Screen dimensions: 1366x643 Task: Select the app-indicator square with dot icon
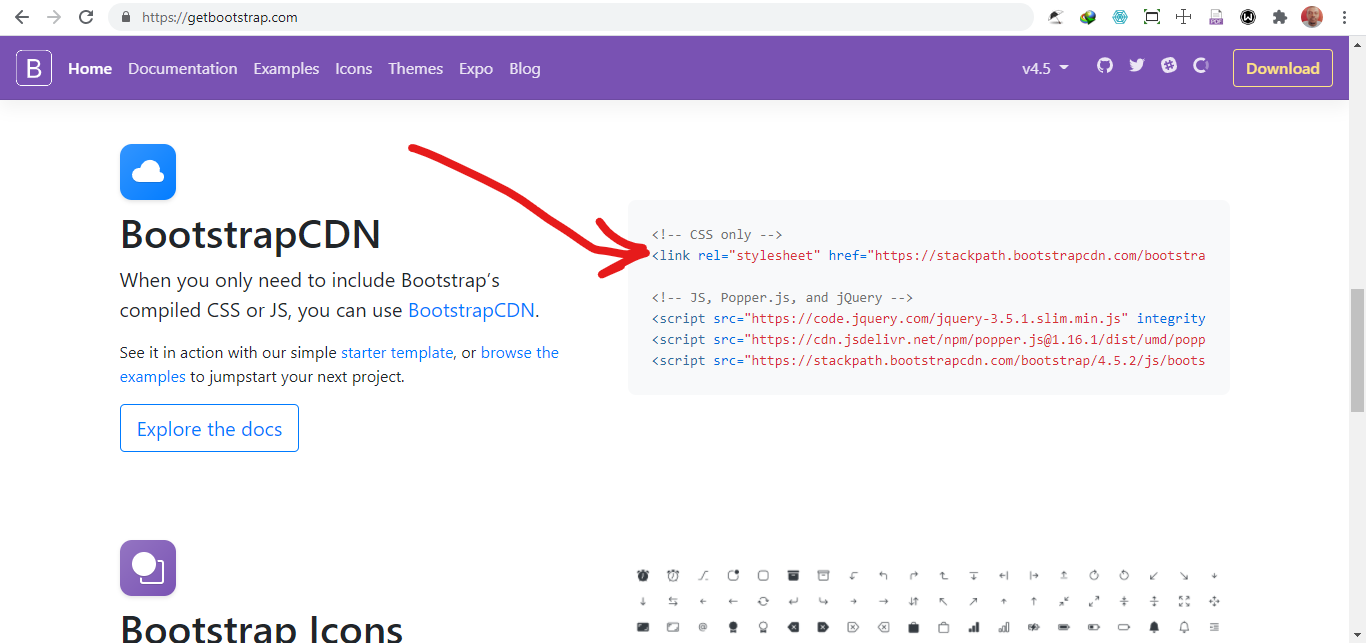point(733,575)
